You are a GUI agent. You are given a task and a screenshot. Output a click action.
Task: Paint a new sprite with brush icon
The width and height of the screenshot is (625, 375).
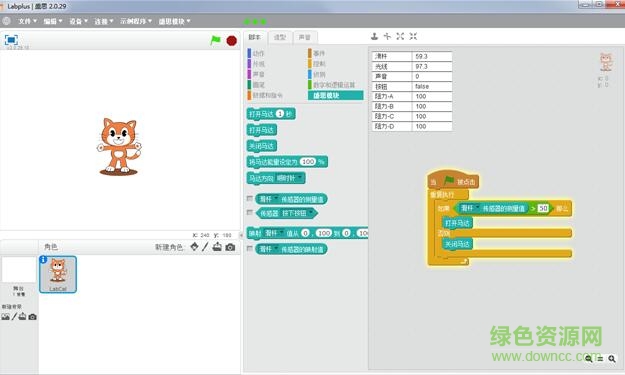click(x=205, y=247)
